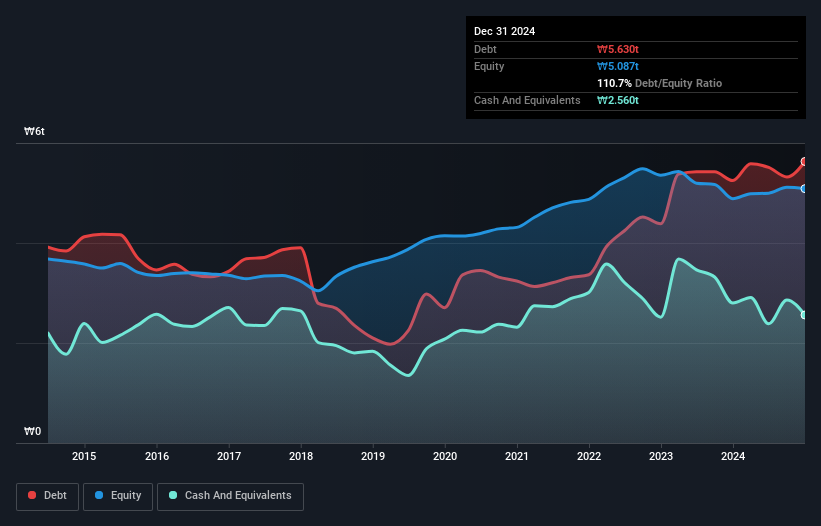821x526 pixels.
Task: Click the 2021 x-axis label
Action: (x=517, y=456)
